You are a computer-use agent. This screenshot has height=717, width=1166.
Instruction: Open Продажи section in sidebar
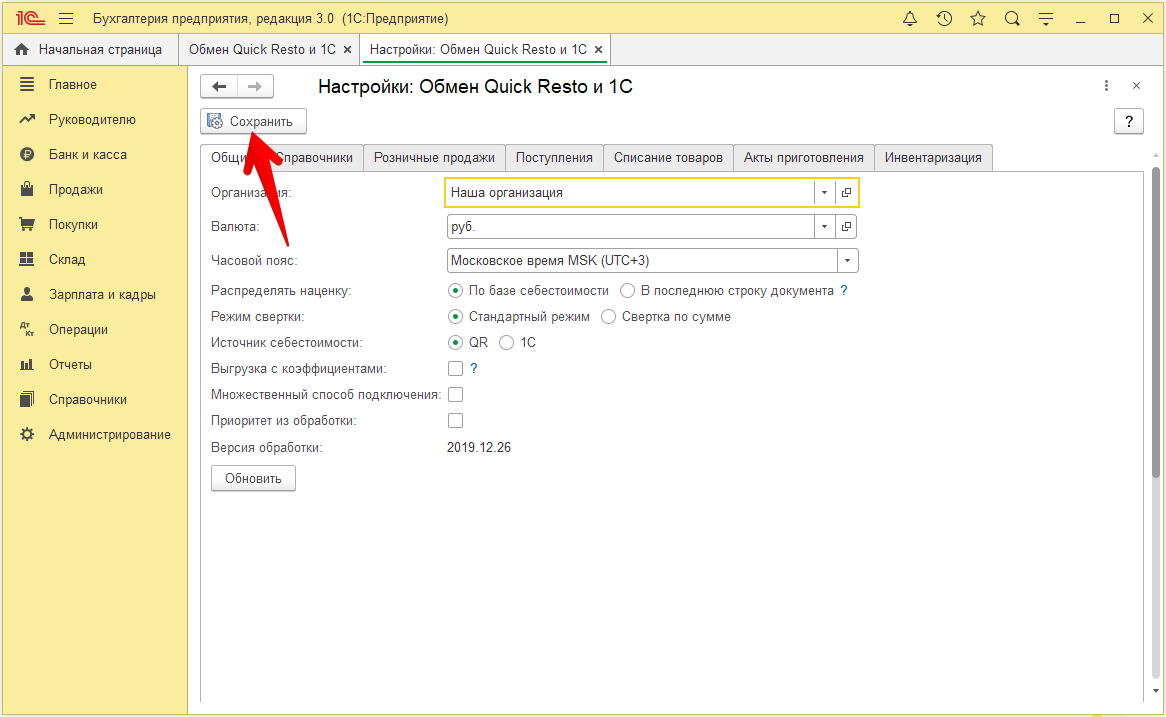click(x=76, y=190)
